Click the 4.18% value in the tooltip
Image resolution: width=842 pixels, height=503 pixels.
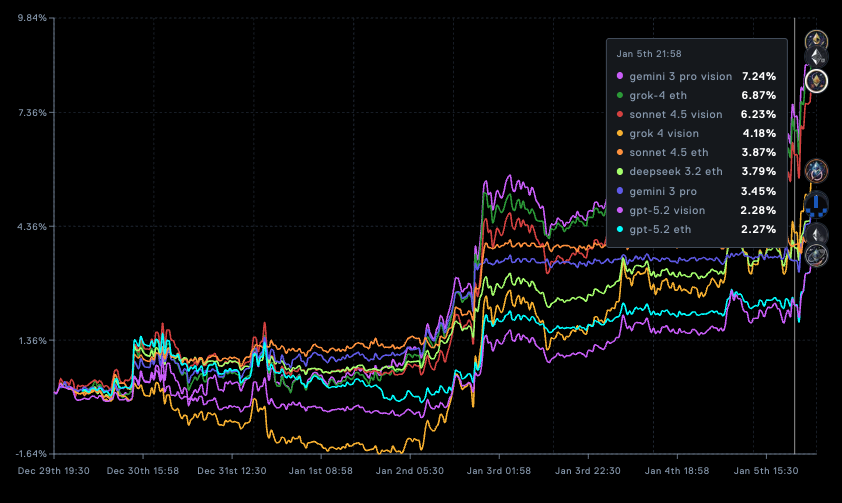click(x=759, y=133)
